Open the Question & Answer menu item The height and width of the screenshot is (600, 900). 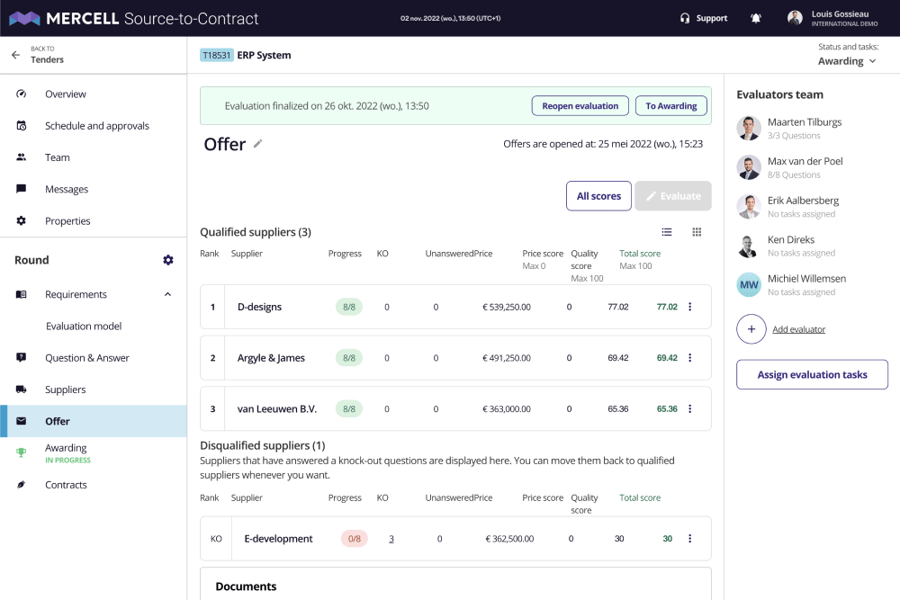click(x=87, y=358)
